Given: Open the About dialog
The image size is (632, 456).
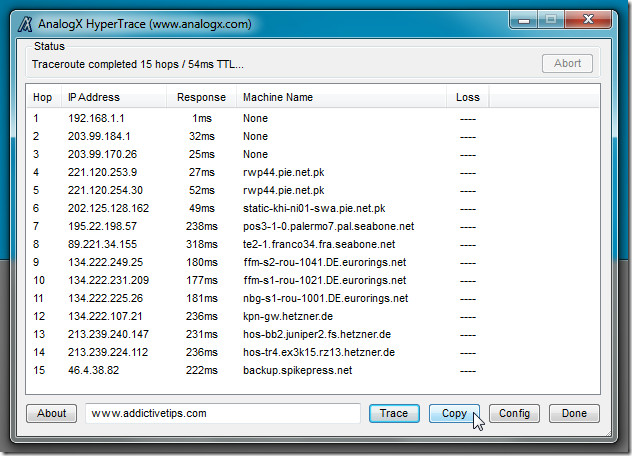Looking at the screenshot, I should [x=52, y=413].
